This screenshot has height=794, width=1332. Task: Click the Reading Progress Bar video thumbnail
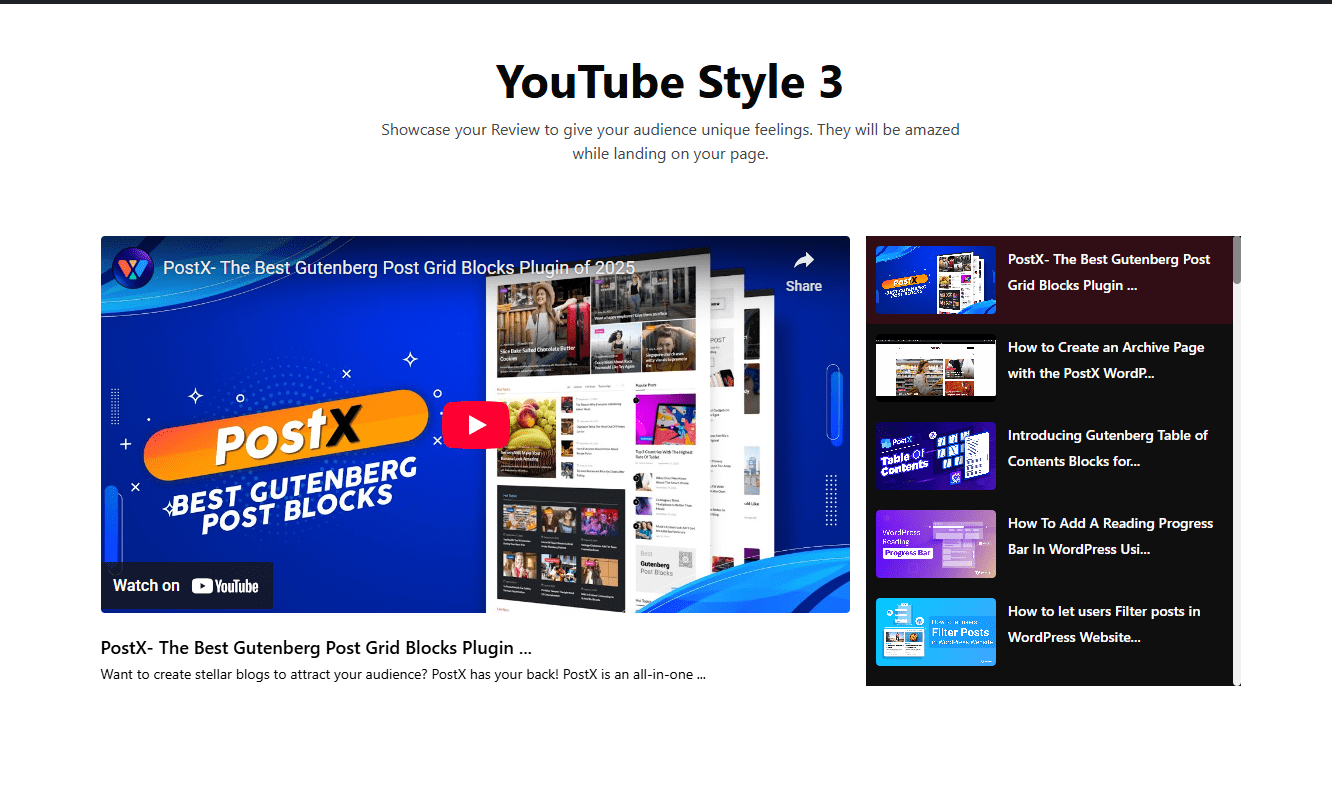[935, 544]
